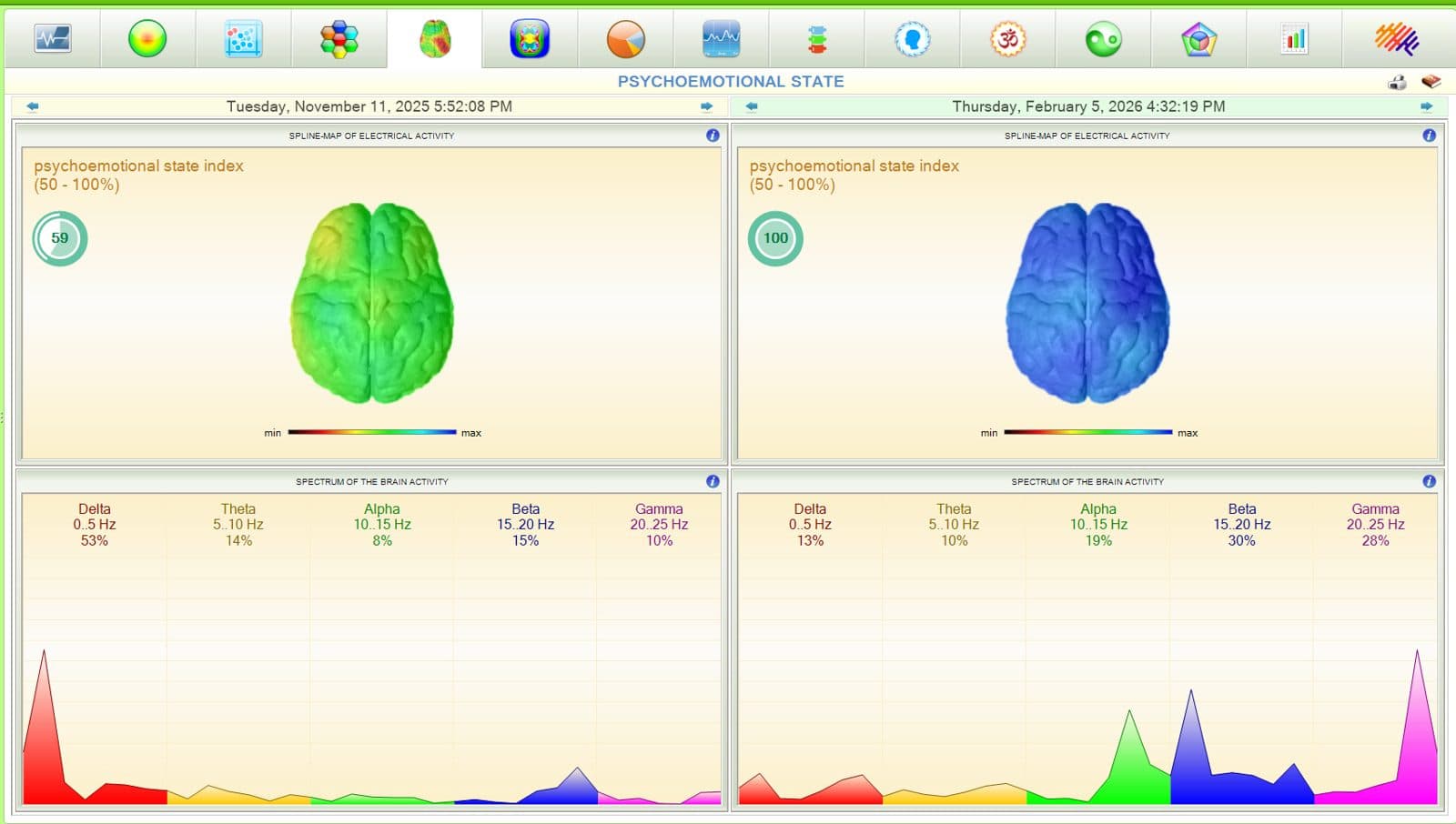Click the green-yellow brain map image
This screenshot has width=1456, height=824.
(x=371, y=303)
